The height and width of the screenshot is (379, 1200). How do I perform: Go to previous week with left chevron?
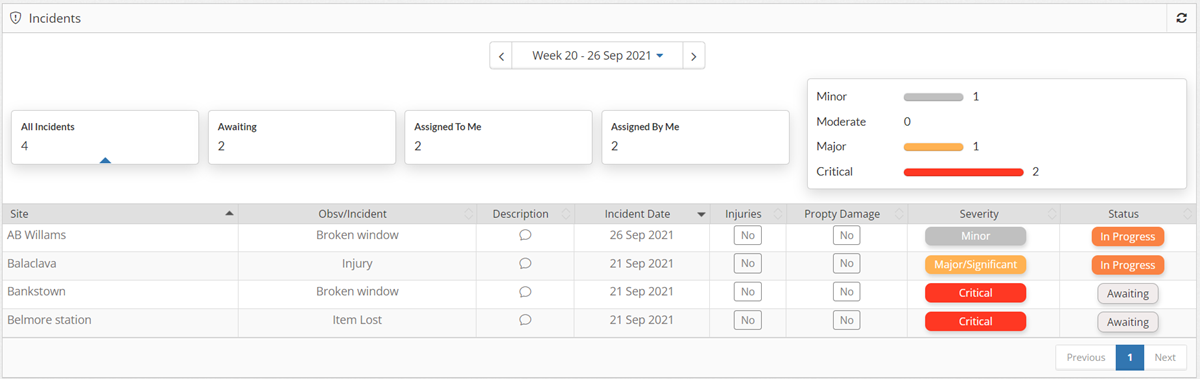502,55
